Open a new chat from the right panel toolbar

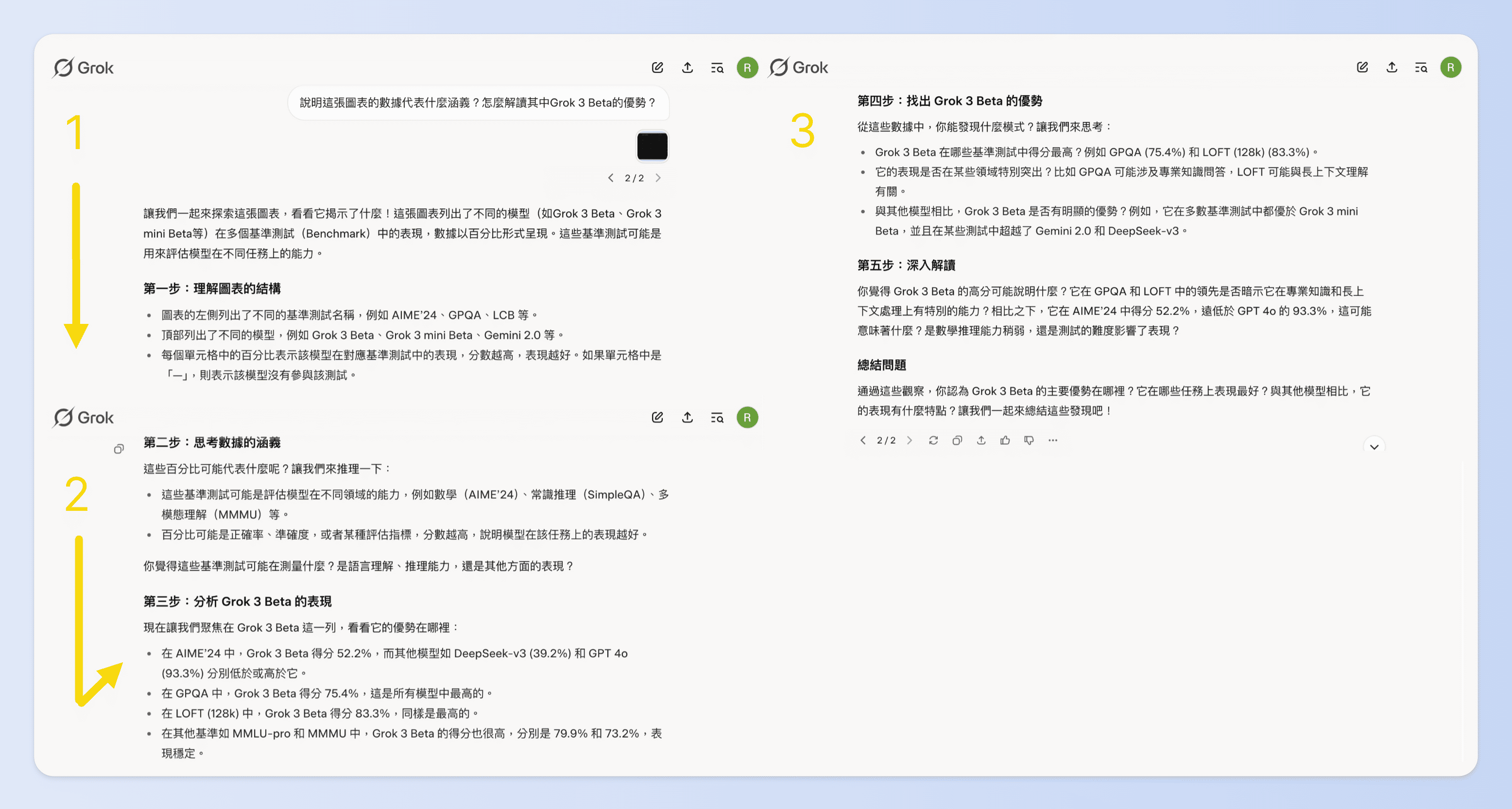click(1362, 67)
